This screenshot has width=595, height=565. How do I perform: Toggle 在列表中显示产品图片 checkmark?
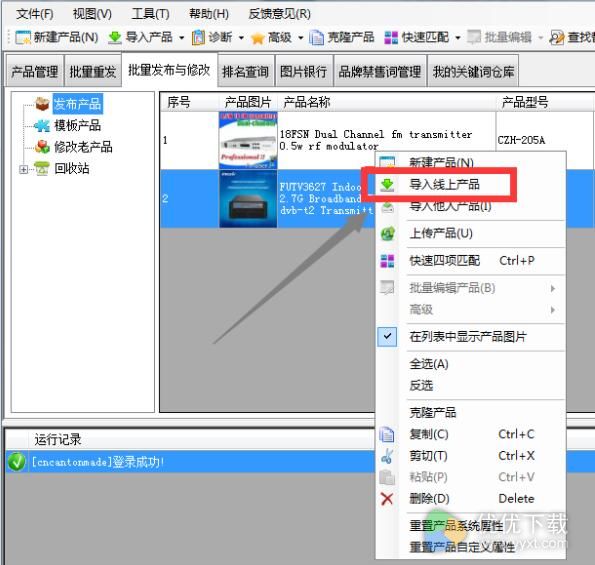click(387, 336)
